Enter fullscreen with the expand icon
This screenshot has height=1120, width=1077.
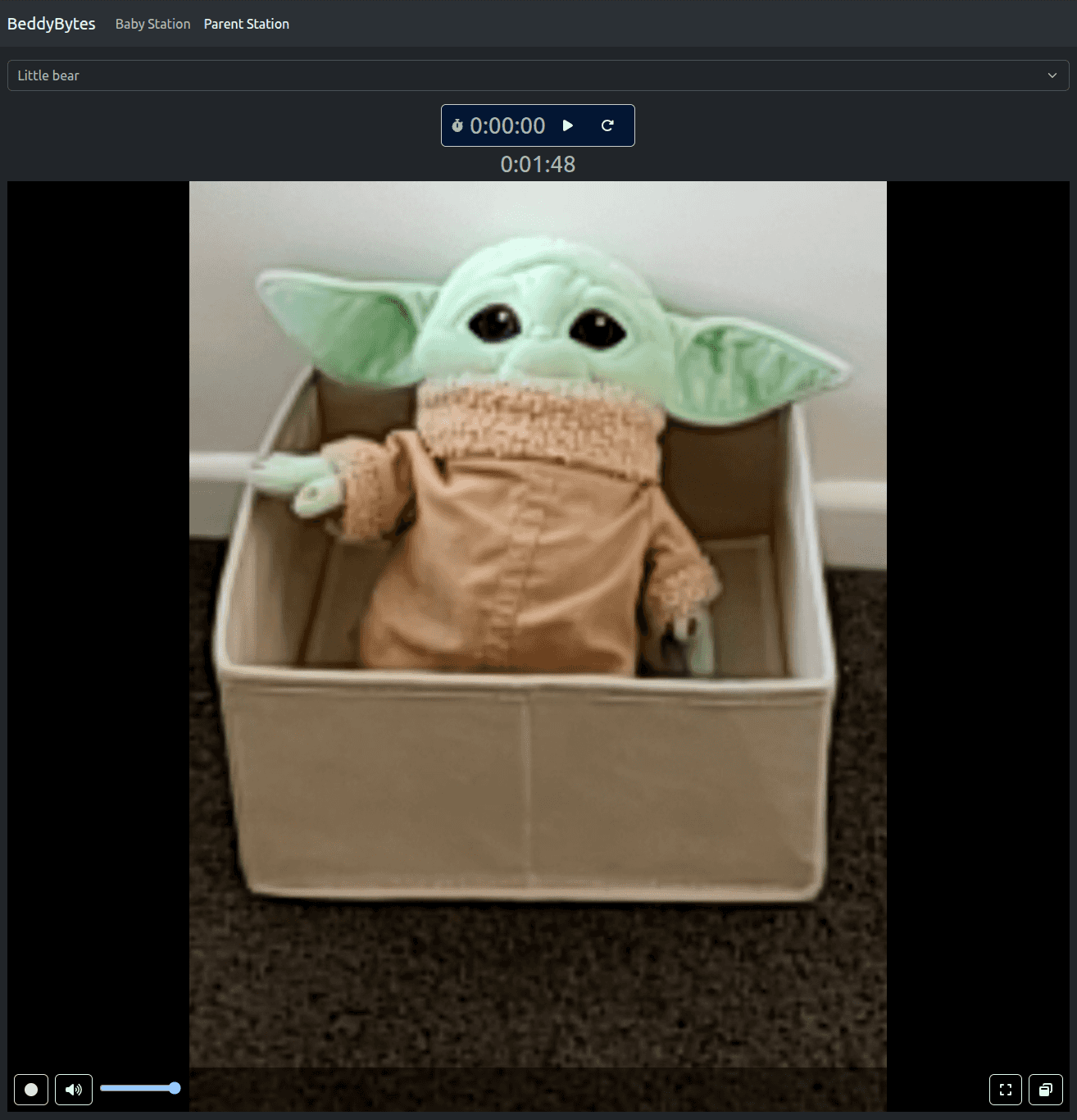pos(1005,1090)
